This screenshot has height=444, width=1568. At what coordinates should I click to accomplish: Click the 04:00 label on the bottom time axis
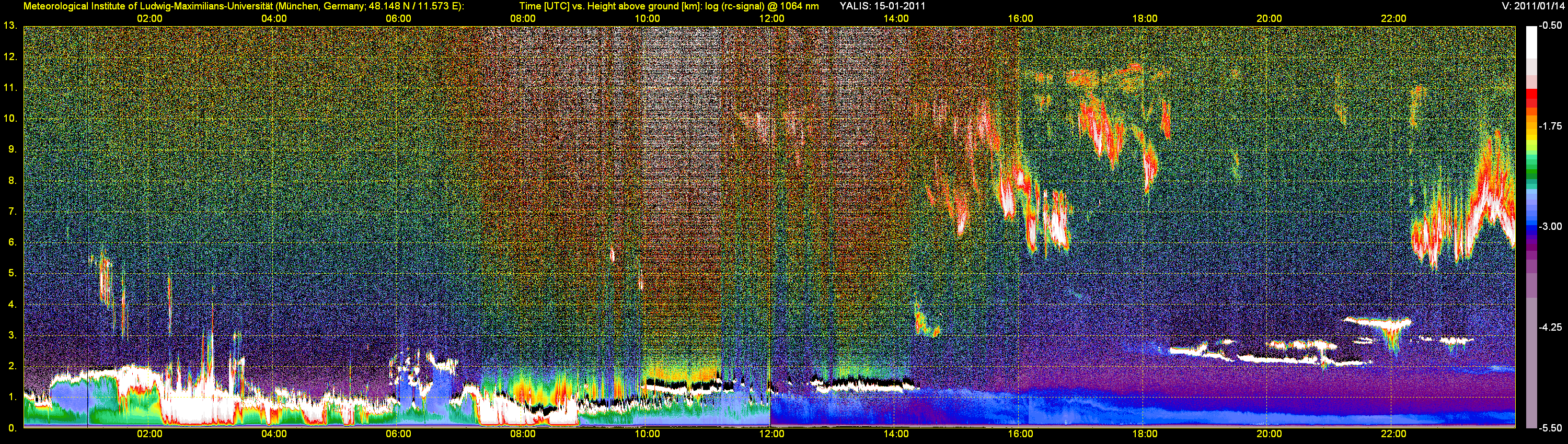pos(274,434)
